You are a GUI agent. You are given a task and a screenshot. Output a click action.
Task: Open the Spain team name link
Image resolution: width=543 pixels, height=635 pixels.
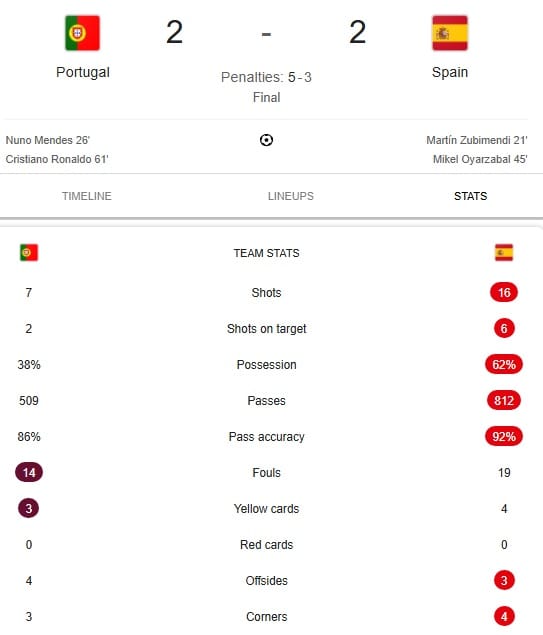tap(450, 72)
